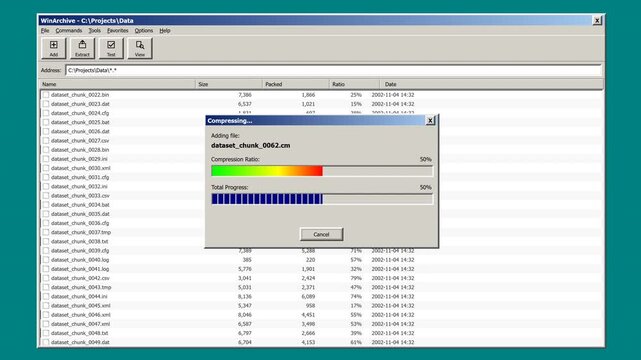Check the box for dataset_chunk_0029.ini
The image size is (641, 360).
point(46,159)
